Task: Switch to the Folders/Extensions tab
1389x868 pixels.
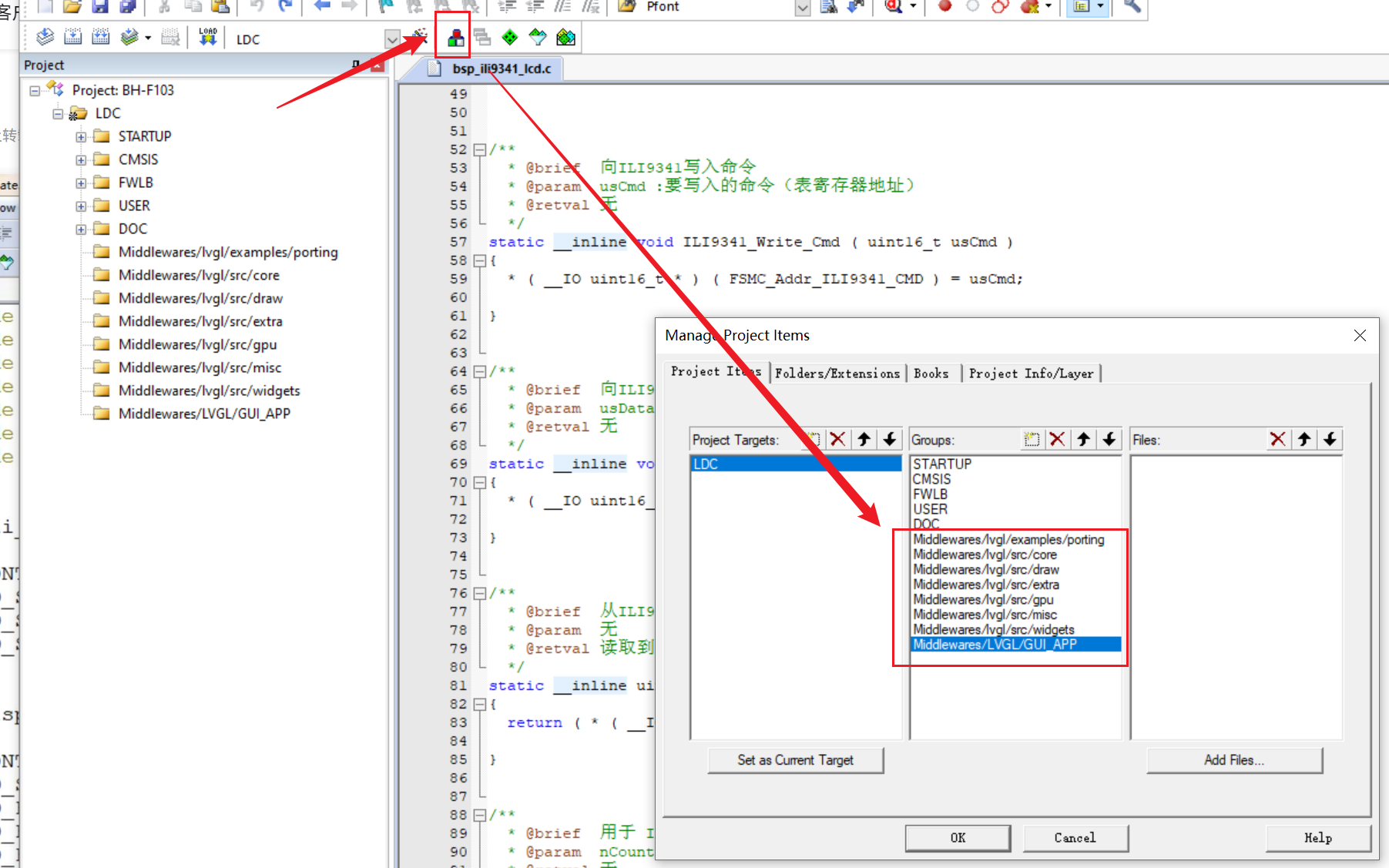Action: coord(837,374)
